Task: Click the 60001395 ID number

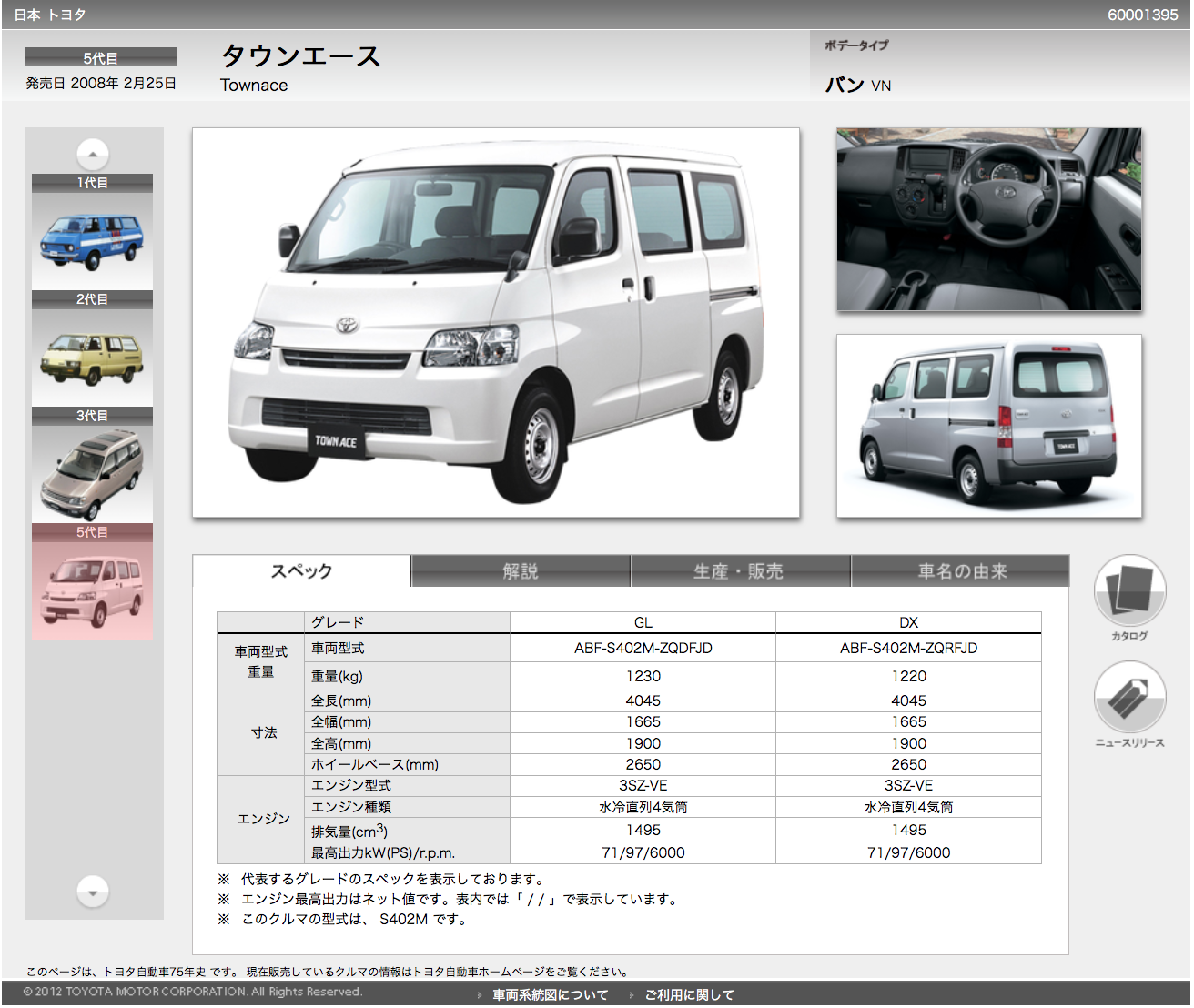Action: [1143, 15]
